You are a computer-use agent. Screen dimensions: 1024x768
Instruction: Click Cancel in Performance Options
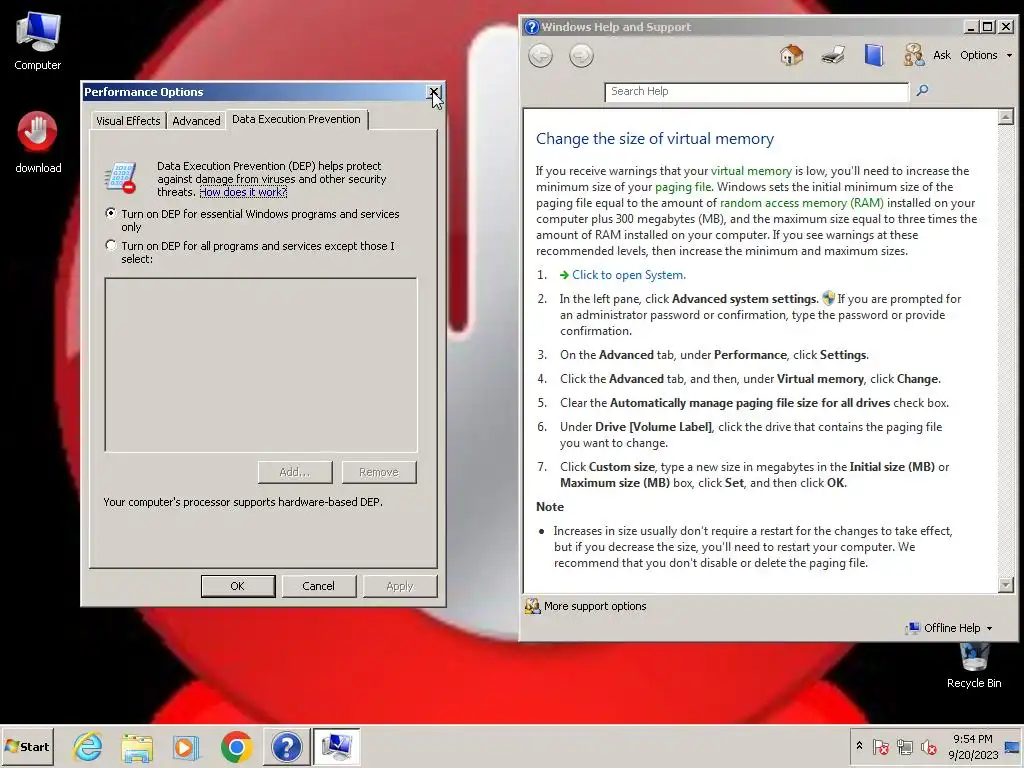(319, 586)
